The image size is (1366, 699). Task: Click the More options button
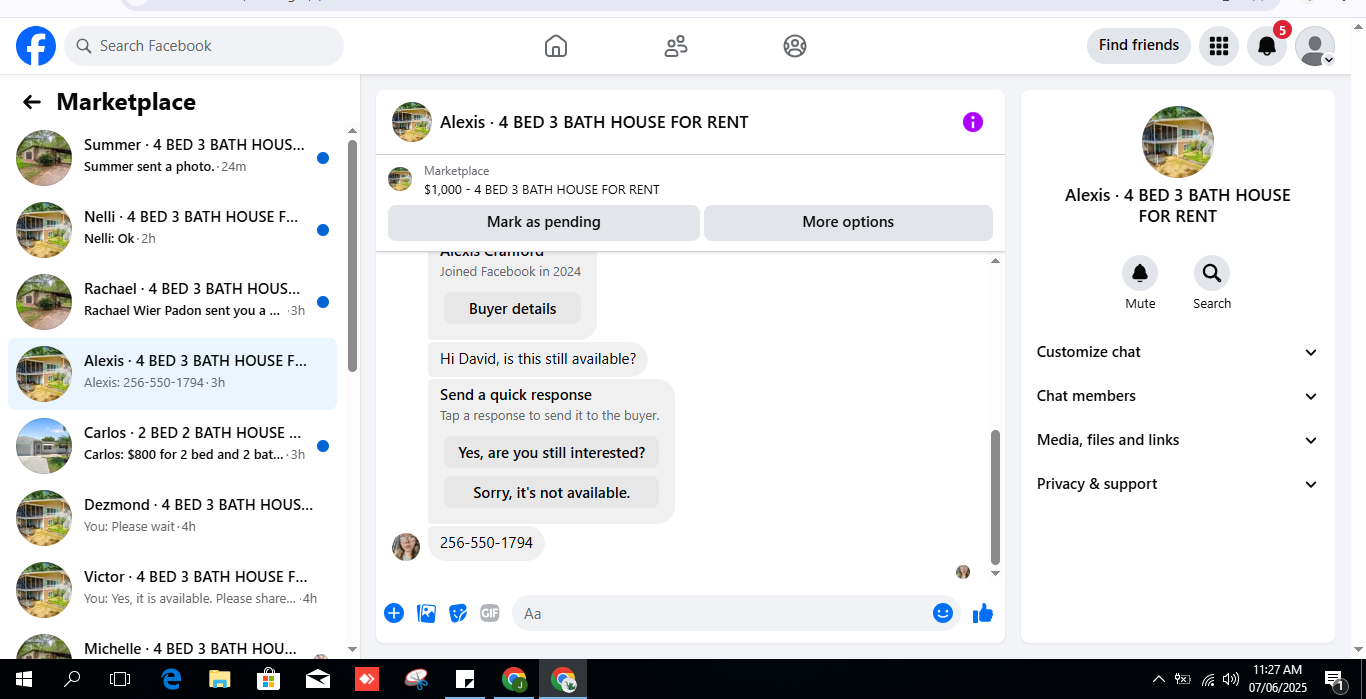pos(848,222)
